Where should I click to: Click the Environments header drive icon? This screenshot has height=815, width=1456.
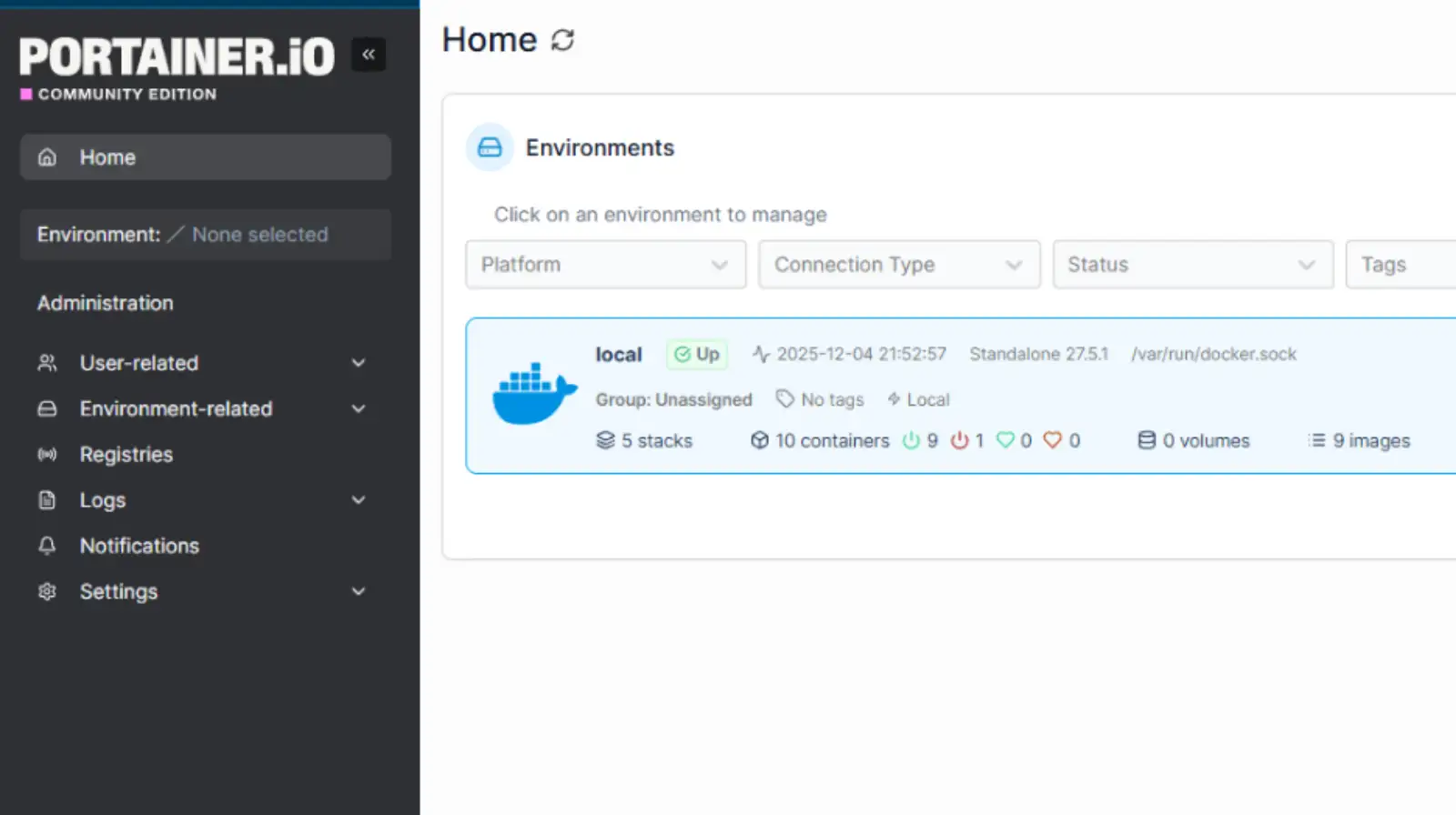point(490,147)
